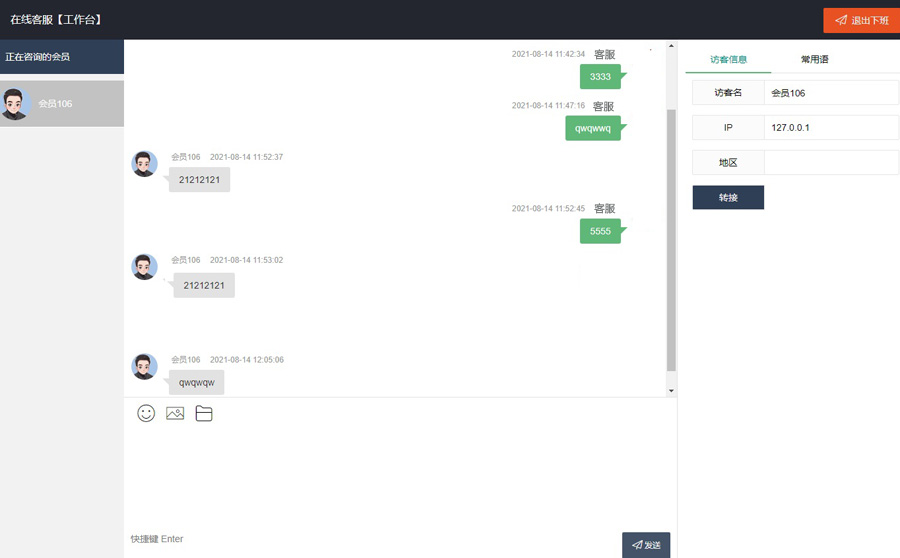This screenshot has height=558, width=900.
Task: Click the 退出下班 logout button
Action: [x=861, y=20]
